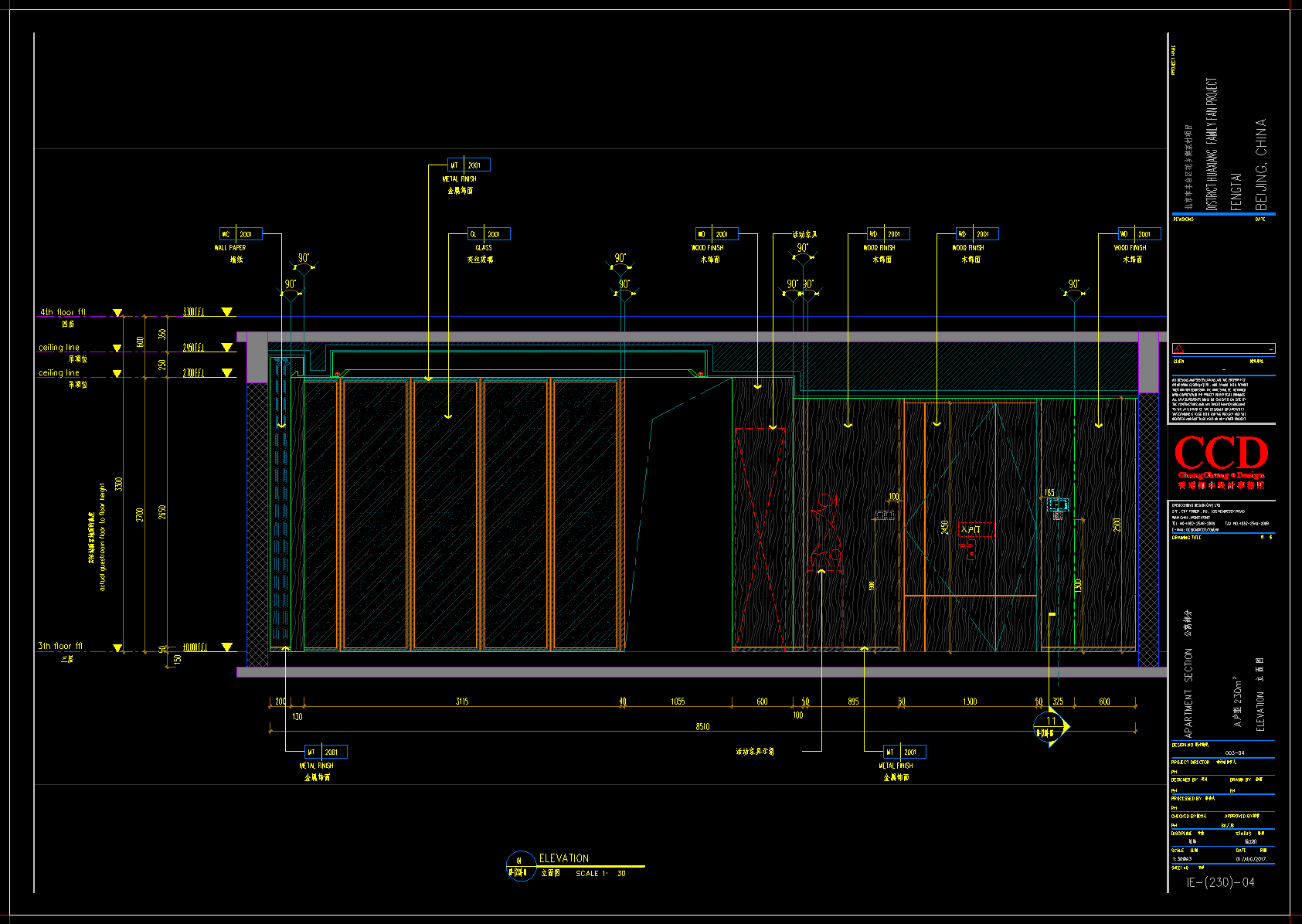Click the red revision triangle in title block

[x=1178, y=349]
